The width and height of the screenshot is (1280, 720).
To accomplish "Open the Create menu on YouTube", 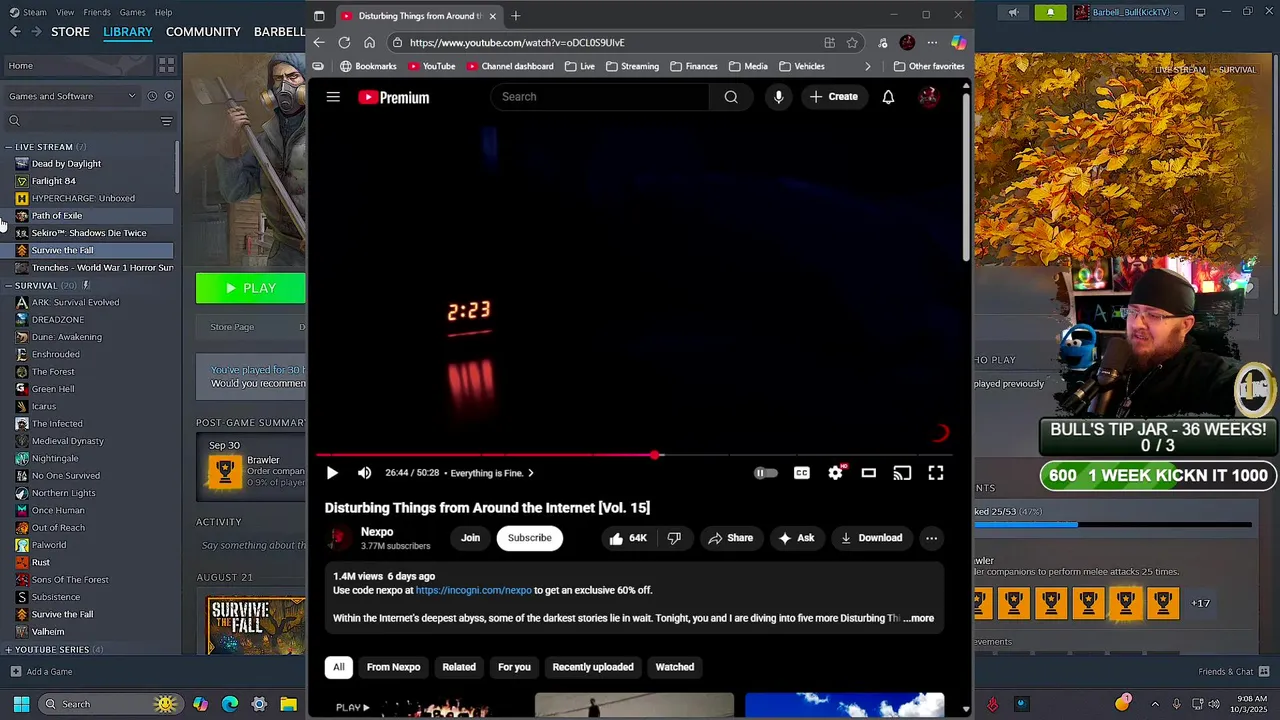I will click(834, 97).
